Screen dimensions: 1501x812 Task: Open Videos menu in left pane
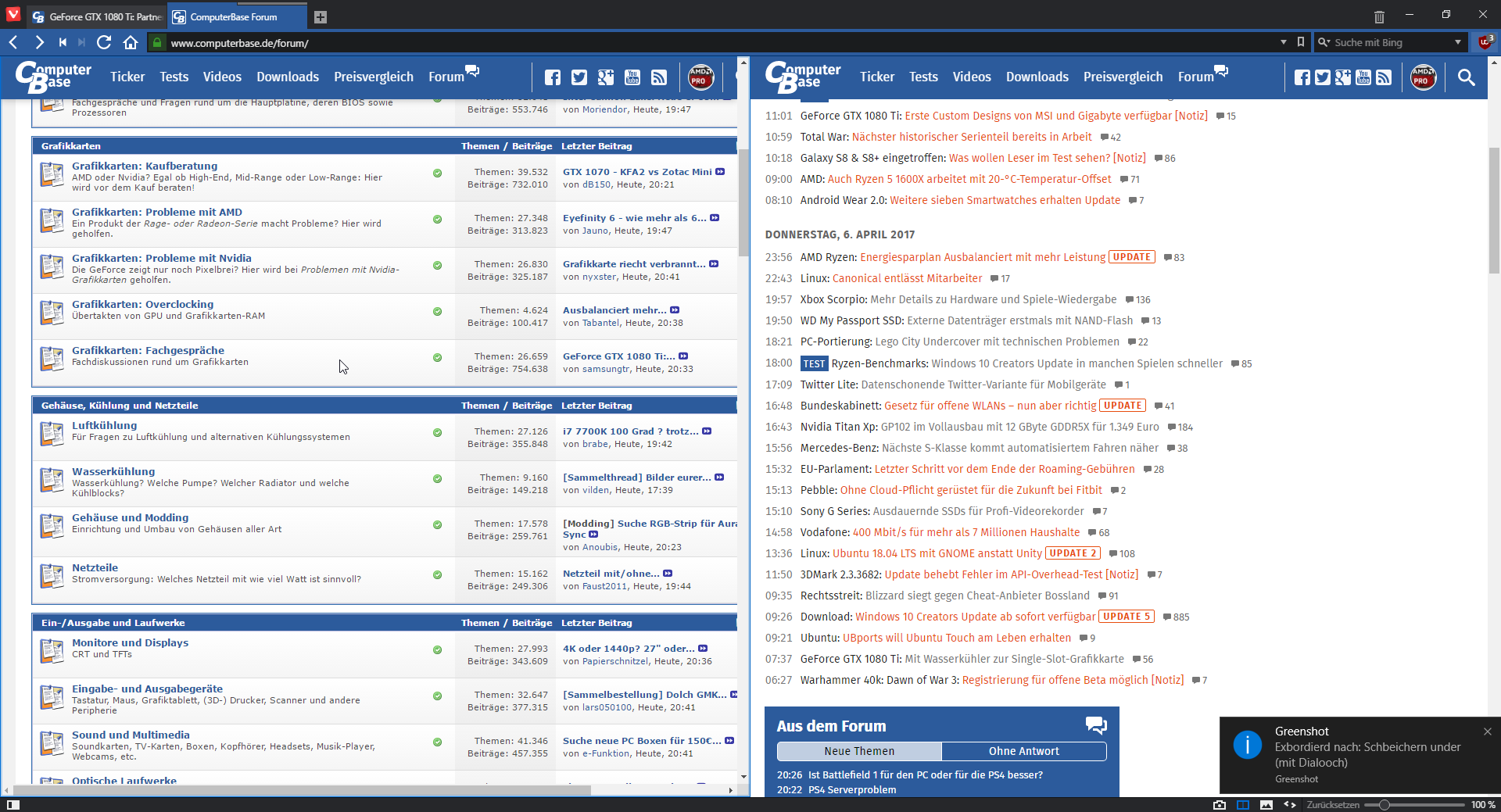click(x=222, y=77)
